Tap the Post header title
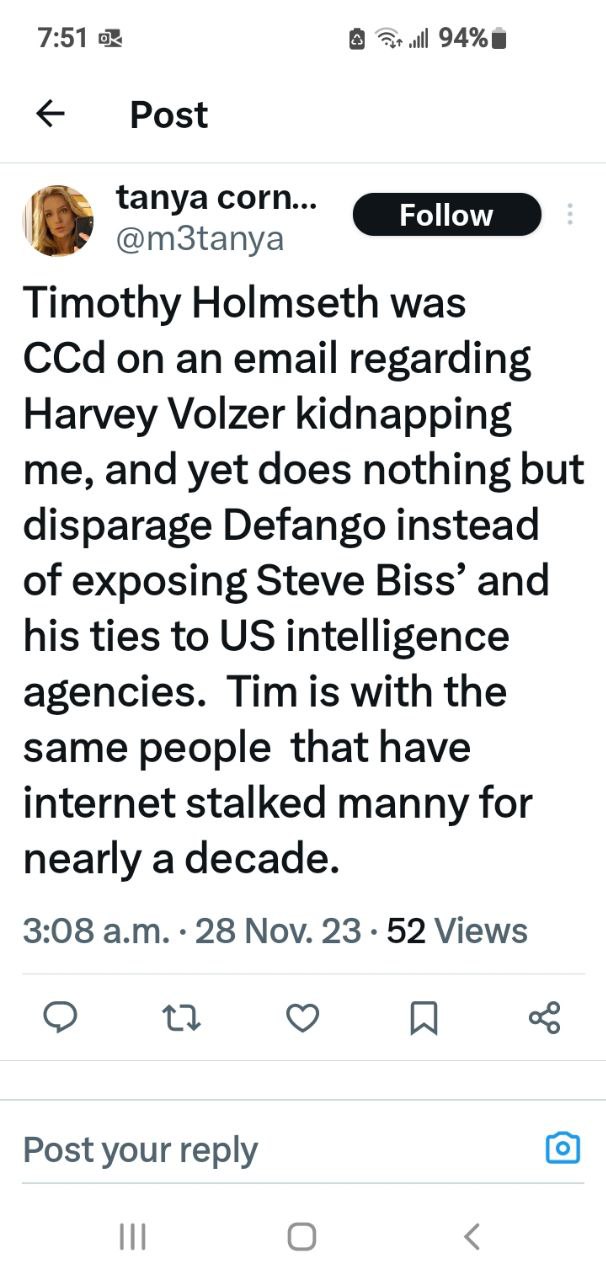 pos(168,113)
